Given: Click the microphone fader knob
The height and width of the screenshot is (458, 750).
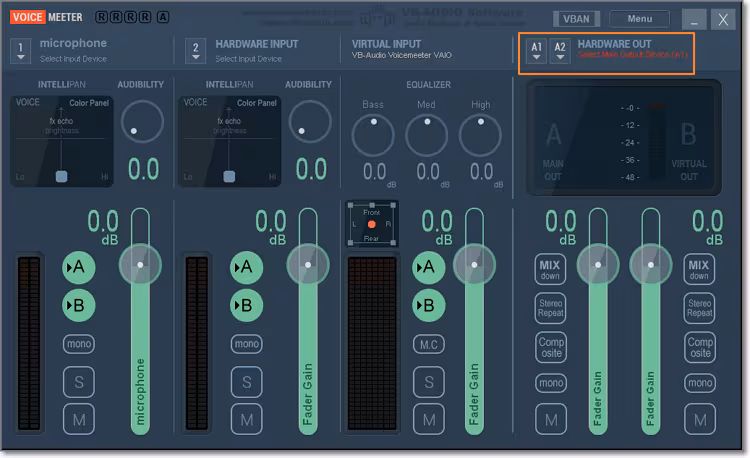Looking at the screenshot, I should point(140,265).
